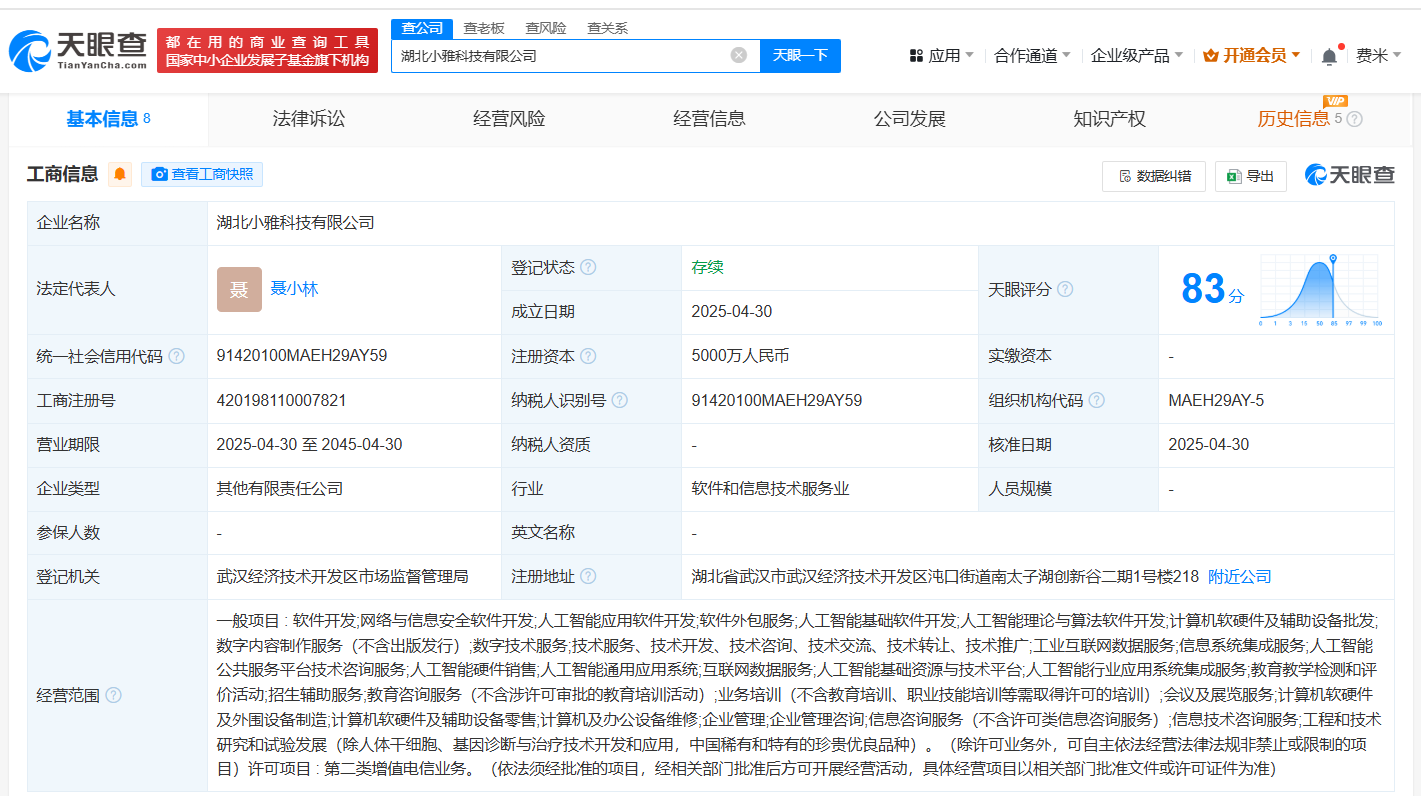Click the 数据纠错 button

[1154, 176]
